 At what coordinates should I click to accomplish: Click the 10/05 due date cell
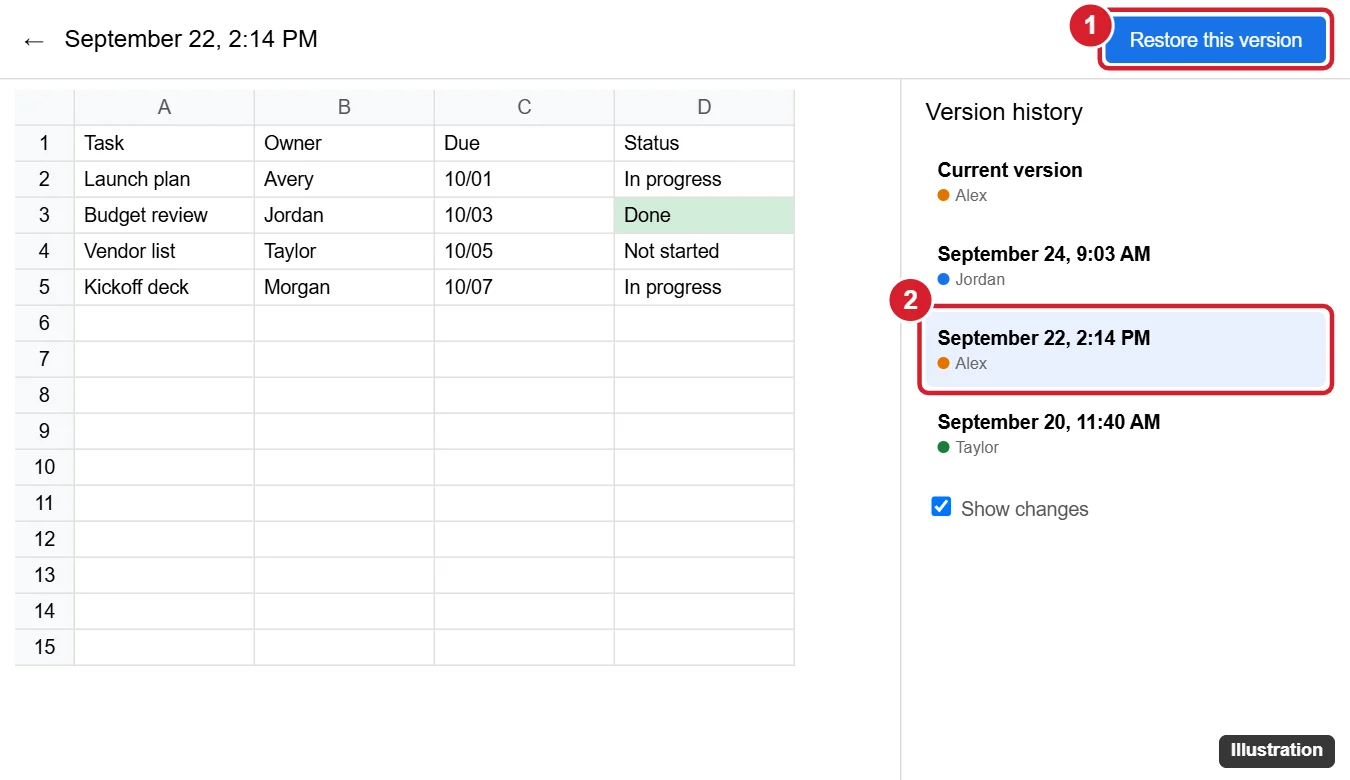click(x=524, y=251)
